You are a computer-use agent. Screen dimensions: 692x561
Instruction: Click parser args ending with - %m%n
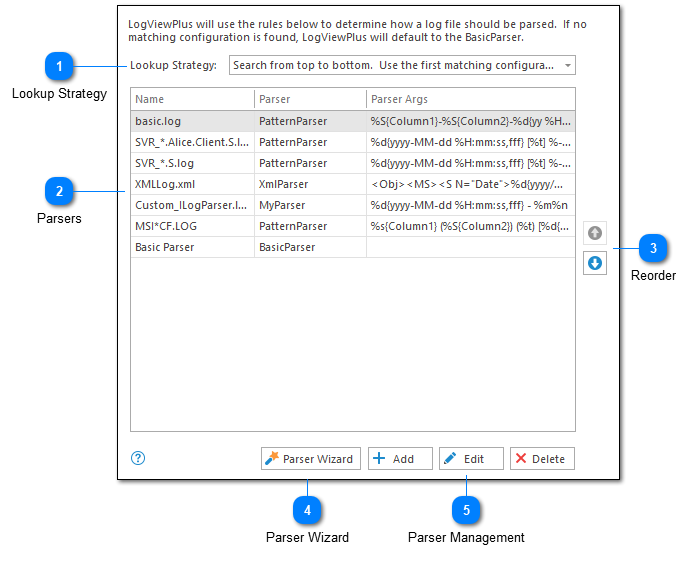471,205
